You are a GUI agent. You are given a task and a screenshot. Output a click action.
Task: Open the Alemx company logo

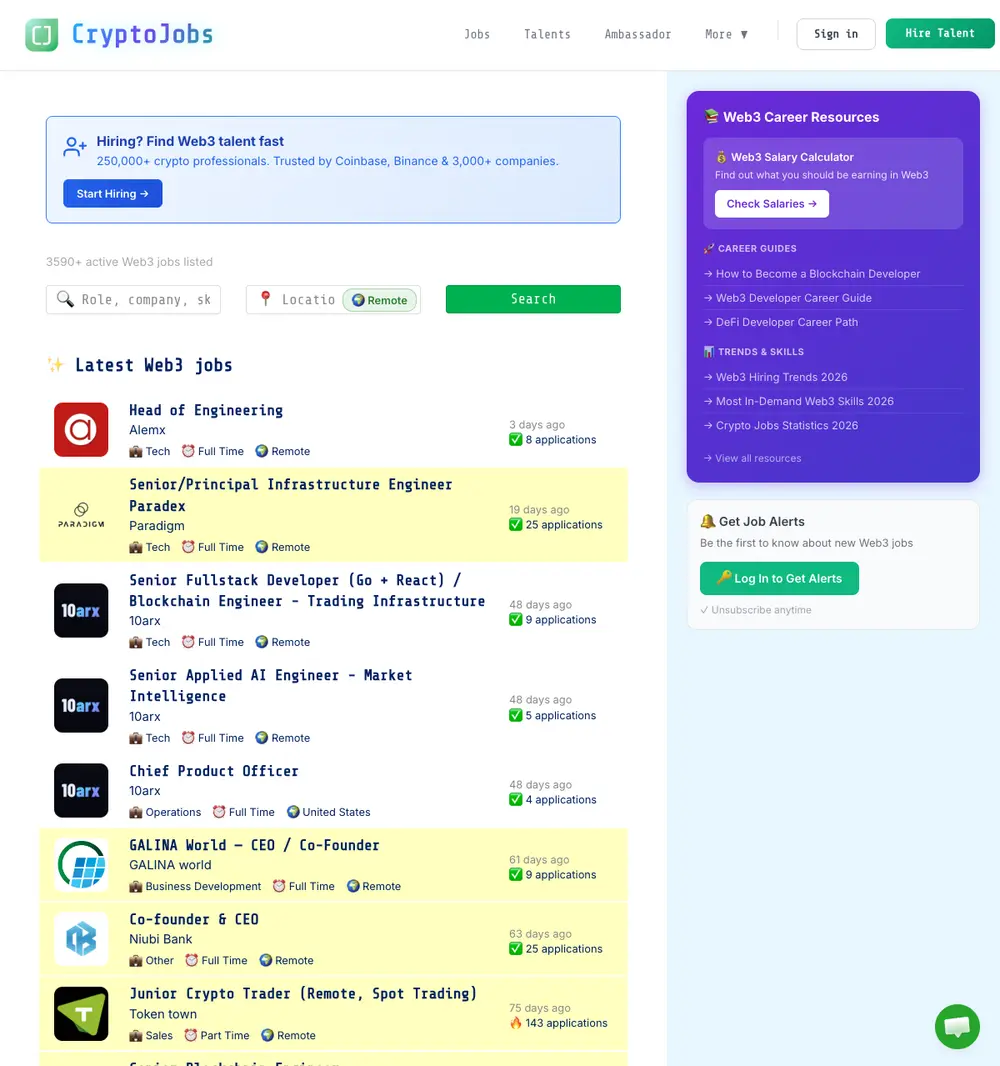81,430
